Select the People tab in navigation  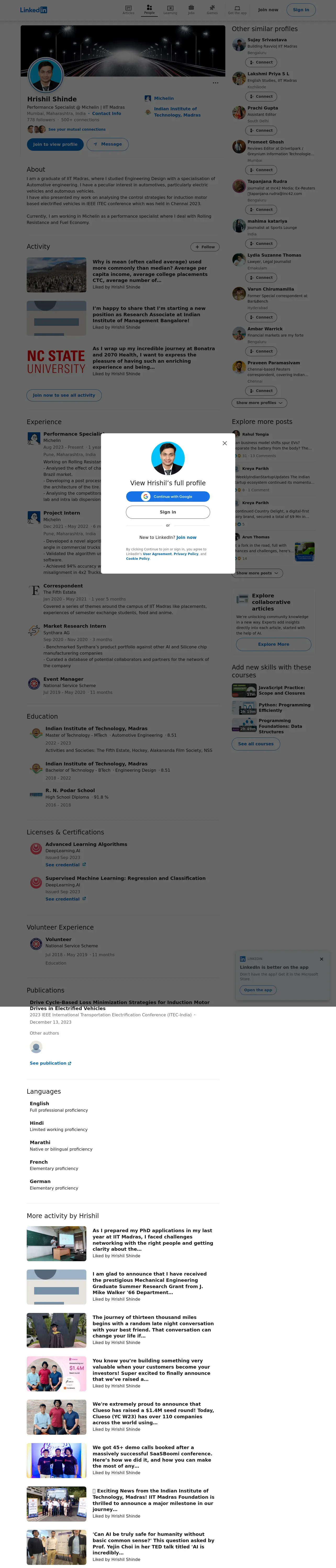(149, 9)
